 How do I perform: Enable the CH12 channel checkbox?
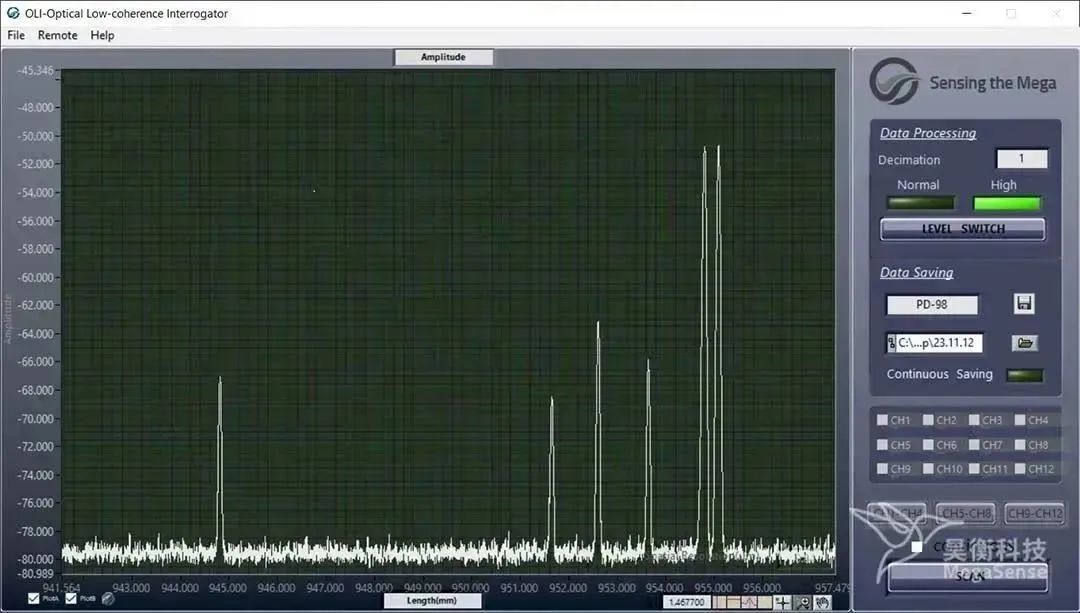click(1020, 469)
